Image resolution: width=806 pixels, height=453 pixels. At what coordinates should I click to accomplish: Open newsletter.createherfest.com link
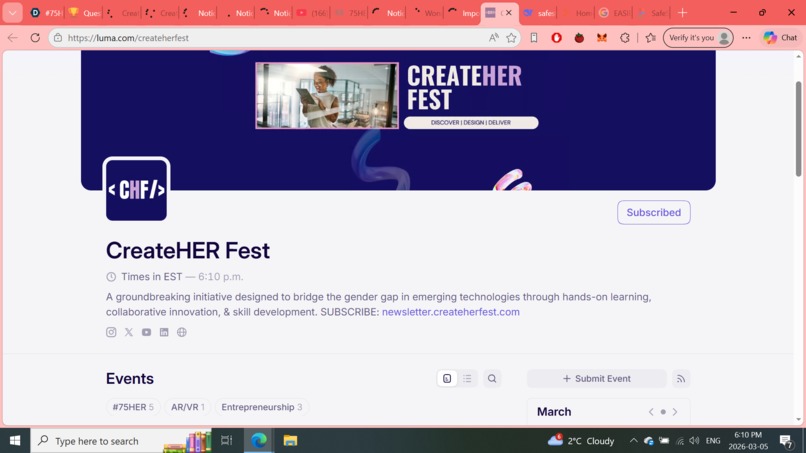point(451,312)
